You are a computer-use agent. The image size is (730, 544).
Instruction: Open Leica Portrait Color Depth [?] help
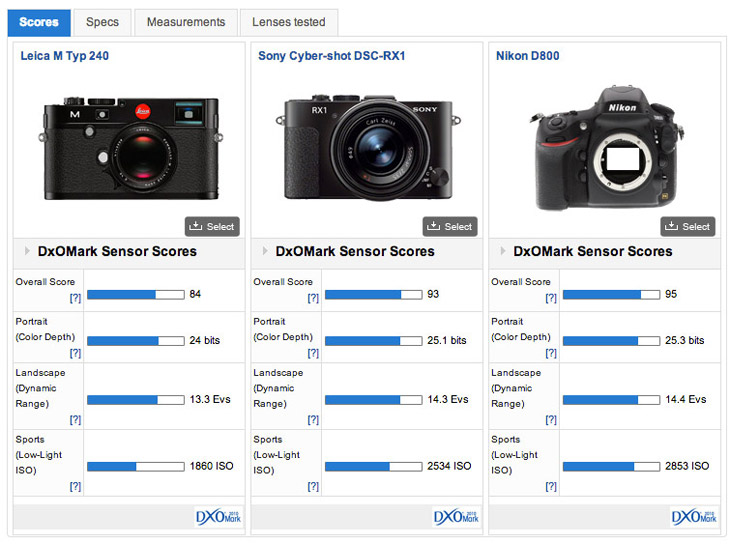tap(75, 354)
